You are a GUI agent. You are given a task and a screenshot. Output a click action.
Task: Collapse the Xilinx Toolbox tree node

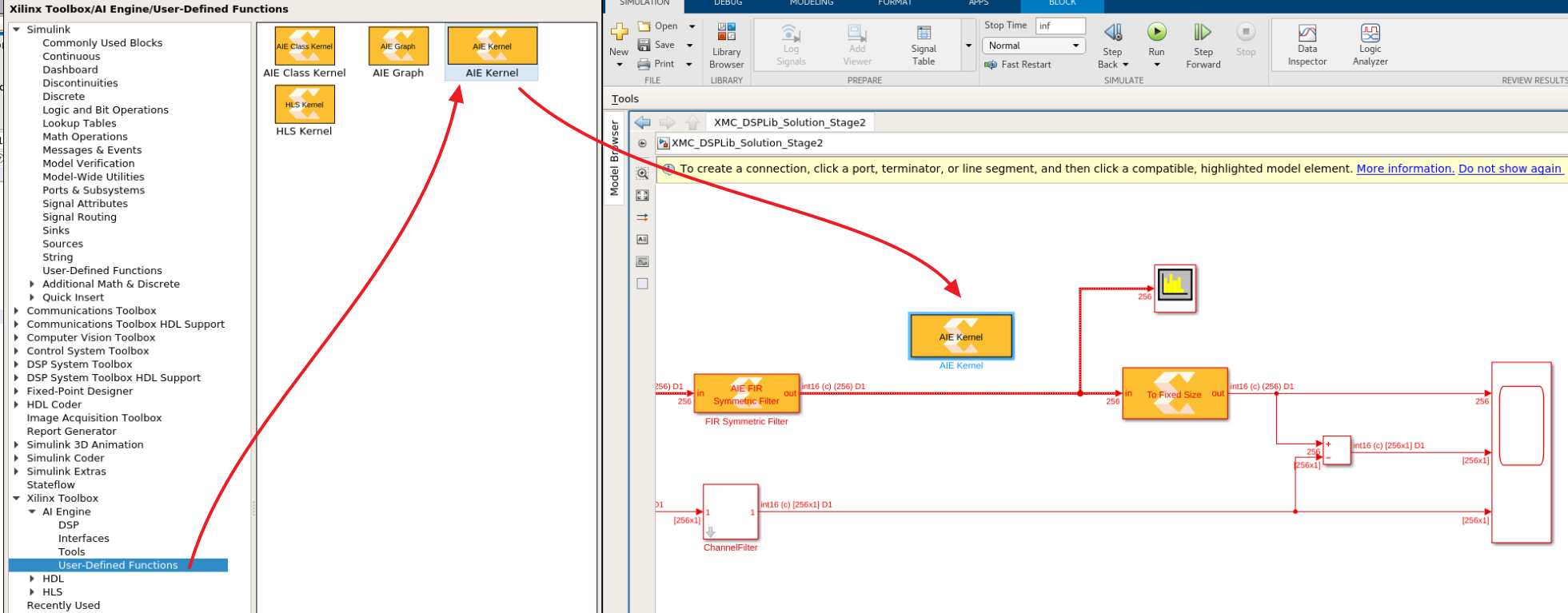pos(16,498)
